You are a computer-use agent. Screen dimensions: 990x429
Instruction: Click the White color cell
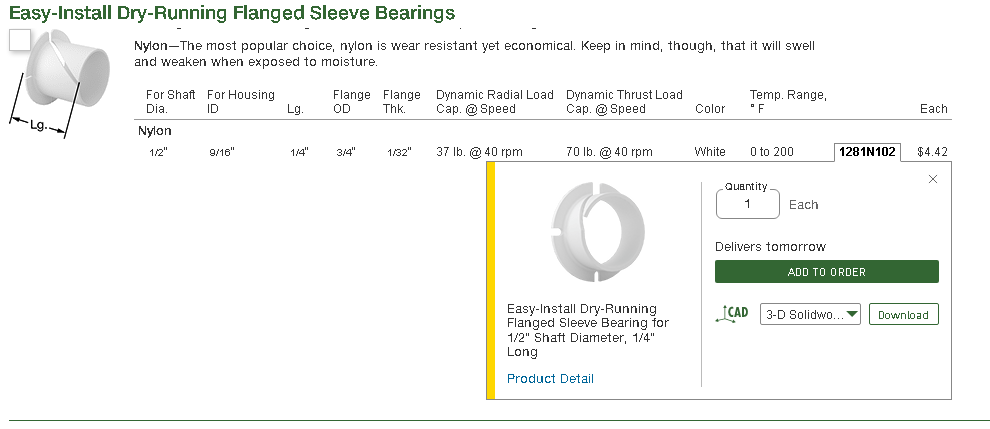tap(710, 152)
